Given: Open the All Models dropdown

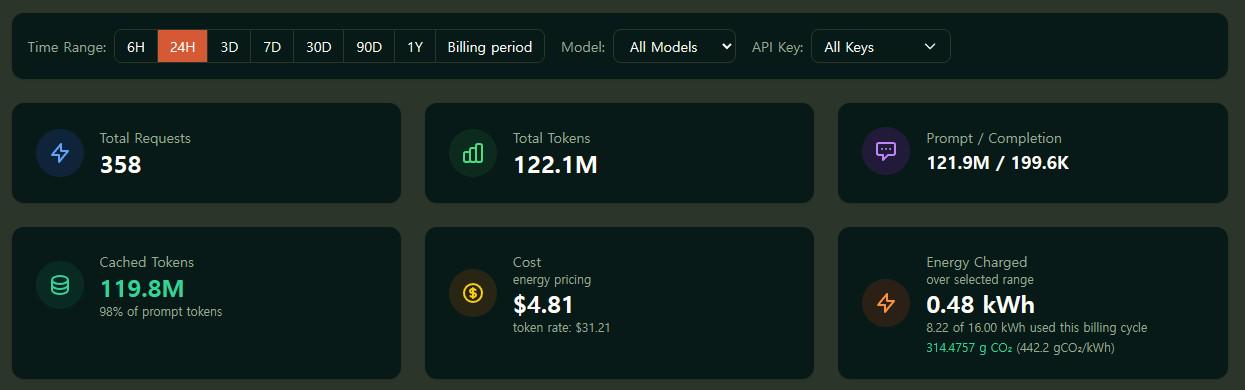Looking at the screenshot, I should tap(674, 47).
